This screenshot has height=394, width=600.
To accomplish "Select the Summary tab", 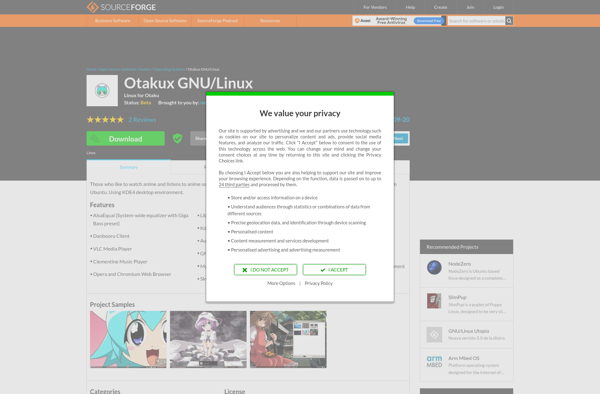I will click(x=129, y=167).
